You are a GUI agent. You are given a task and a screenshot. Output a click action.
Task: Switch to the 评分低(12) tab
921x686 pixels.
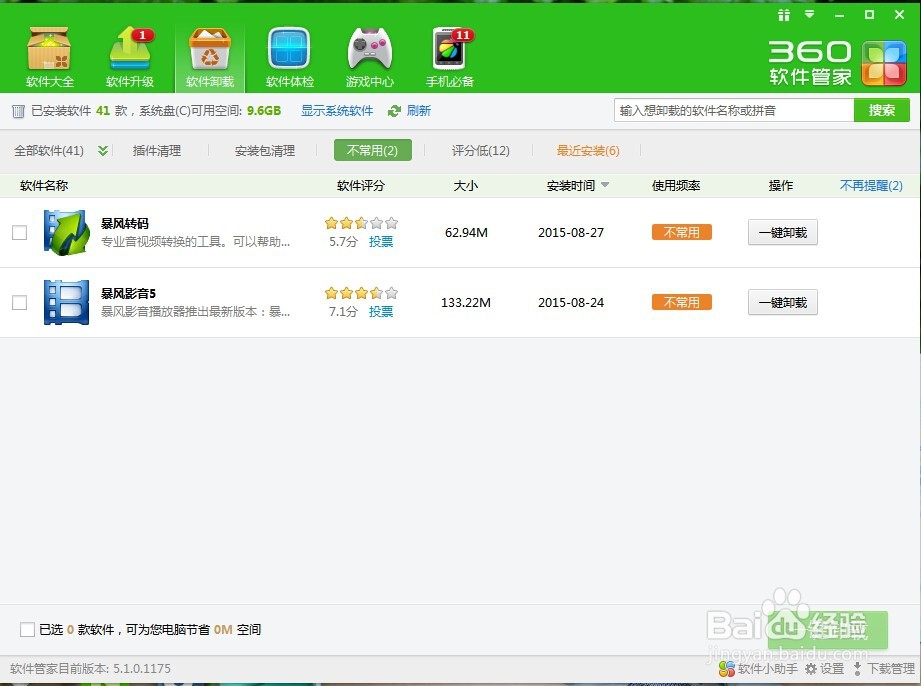click(x=480, y=151)
